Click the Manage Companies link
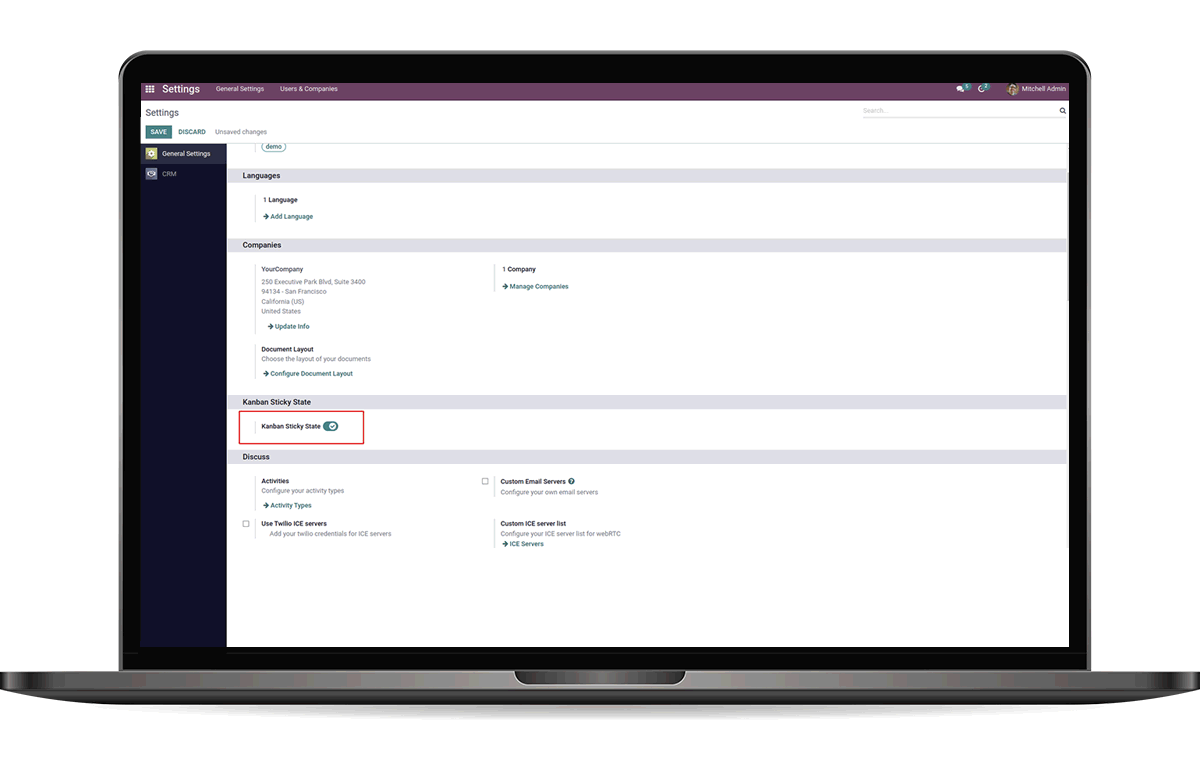This screenshot has width=1200, height=766. [535, 286]
